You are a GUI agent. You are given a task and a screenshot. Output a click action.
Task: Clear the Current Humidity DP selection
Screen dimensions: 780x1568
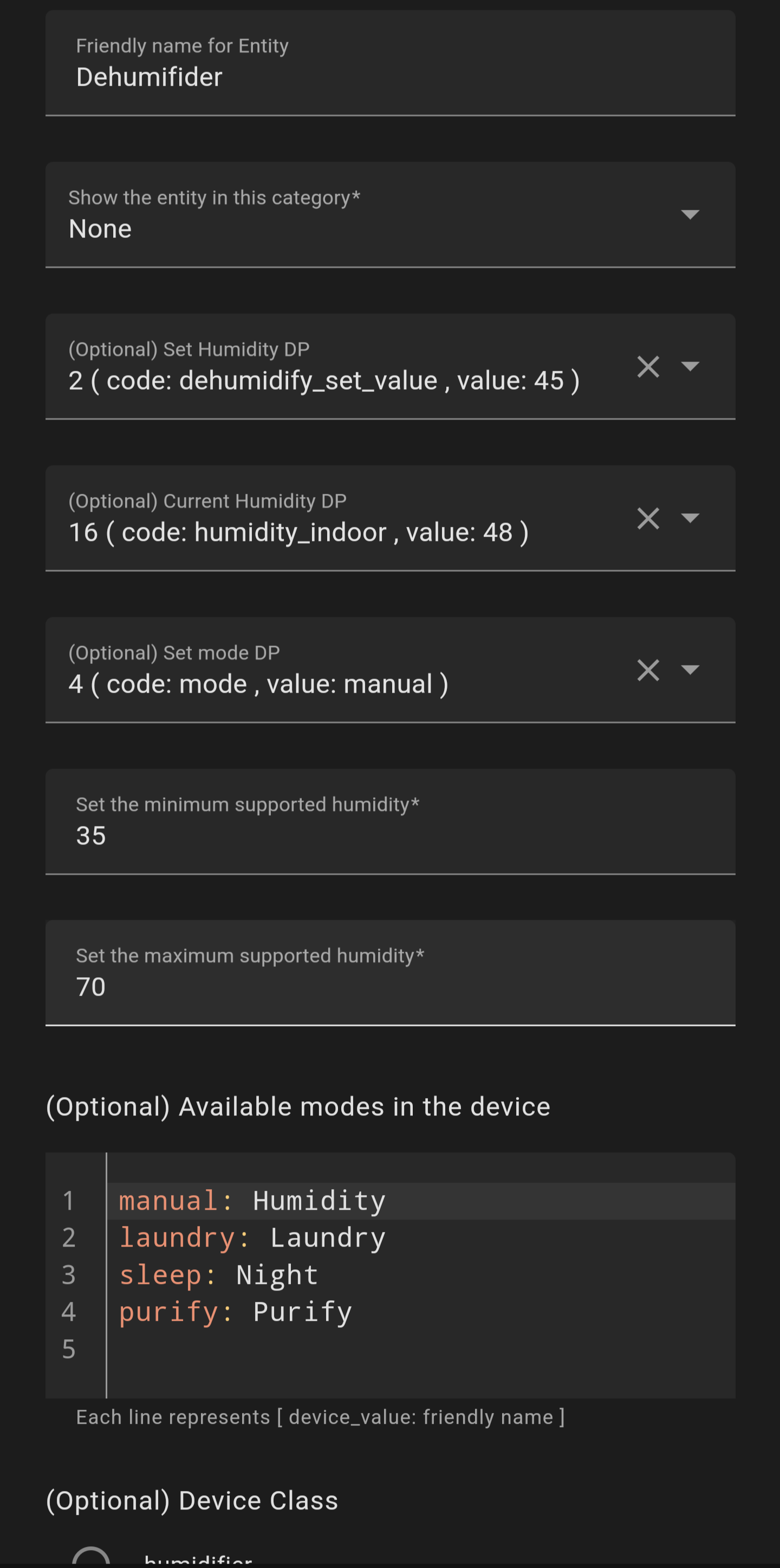pos(648,518)
